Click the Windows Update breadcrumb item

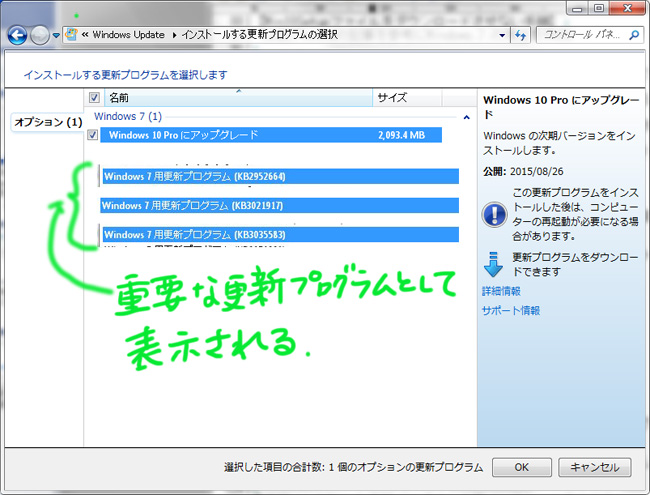[131, 35]
